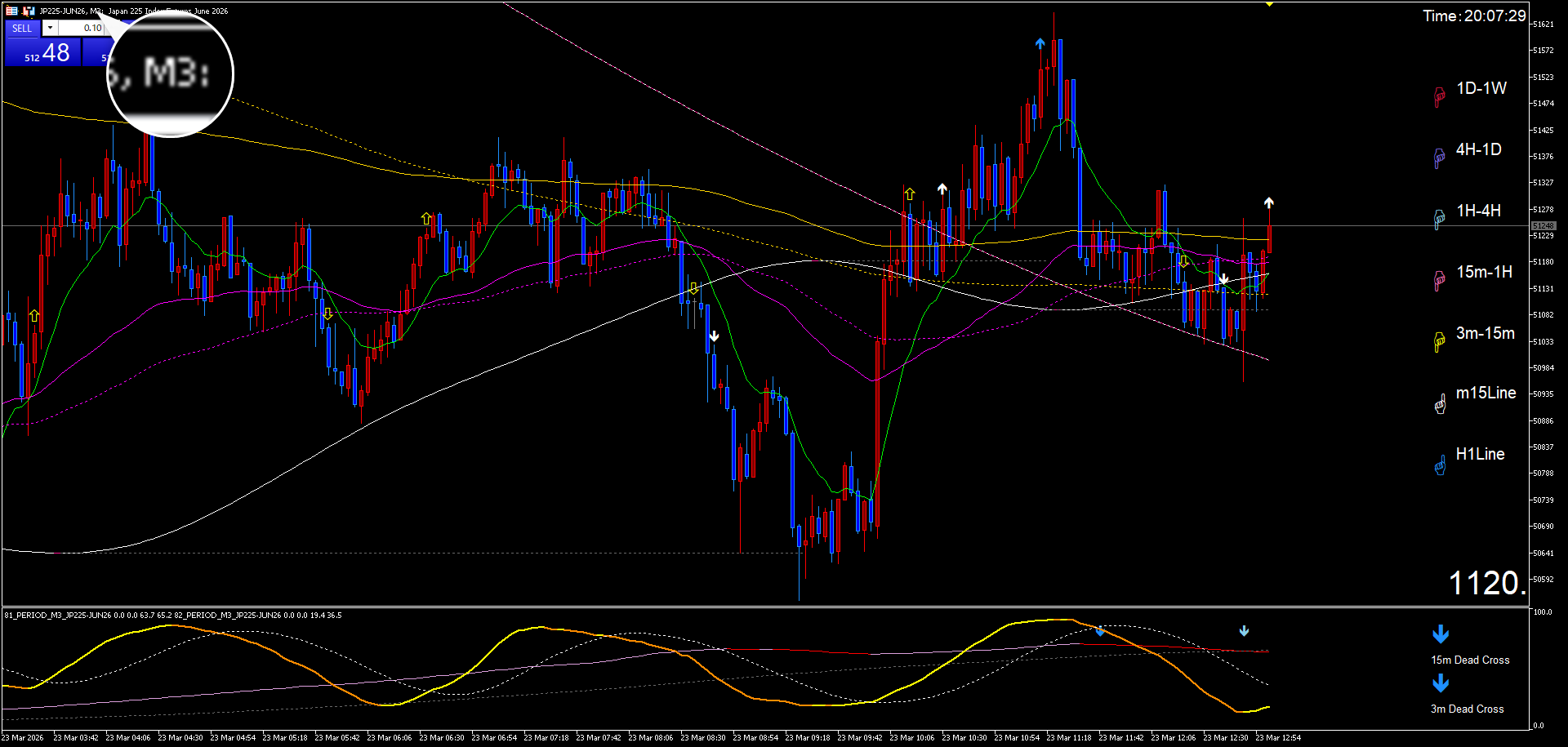Image resolution: width=1568 pixels, height=747 pixels.
Task: Click the yellow 3m-15m hand pointer icon
Action: 1440,341
